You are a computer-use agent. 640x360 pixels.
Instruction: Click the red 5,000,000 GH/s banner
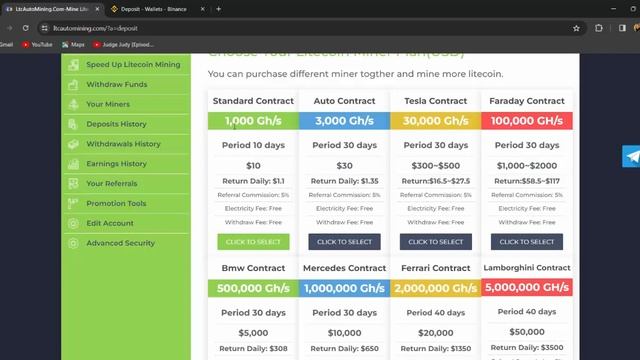(x=527, y=287)
